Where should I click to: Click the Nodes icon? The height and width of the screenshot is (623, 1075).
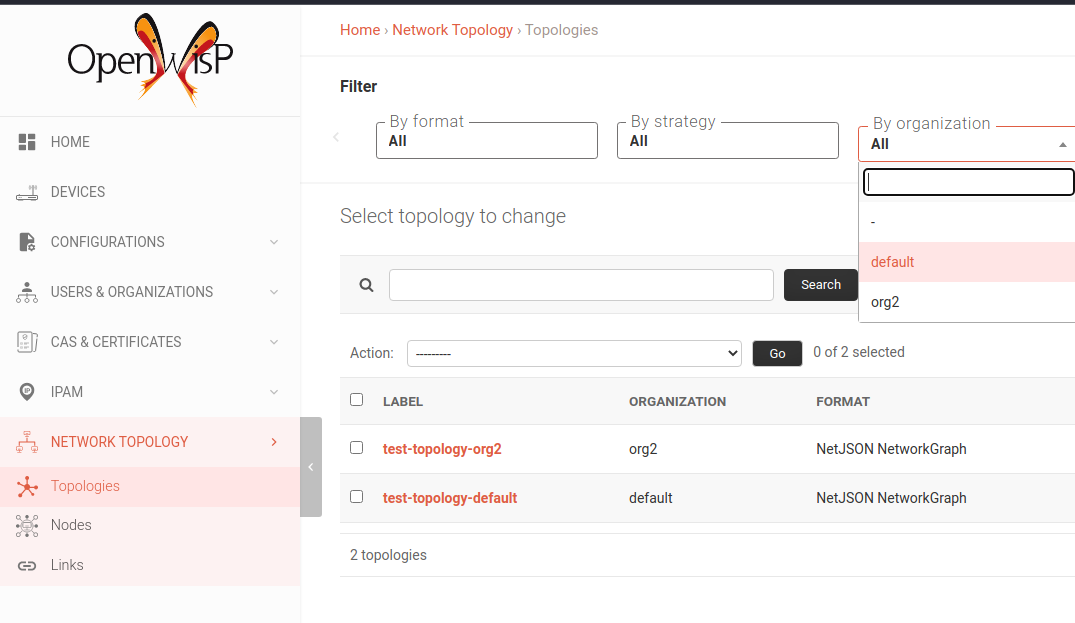click(x=27, y=524)
